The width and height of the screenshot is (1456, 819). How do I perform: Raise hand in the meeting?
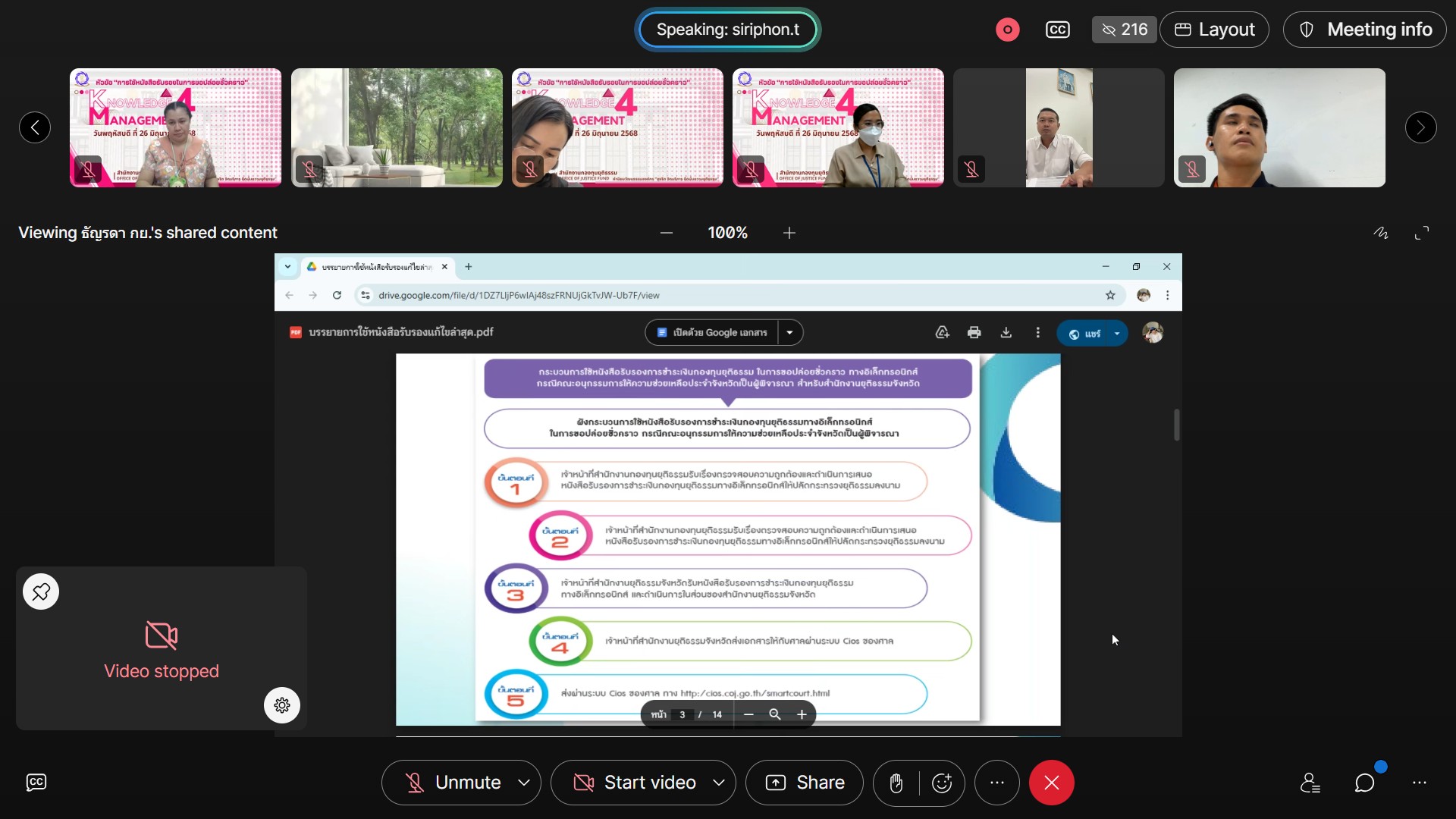coord(896,783)
